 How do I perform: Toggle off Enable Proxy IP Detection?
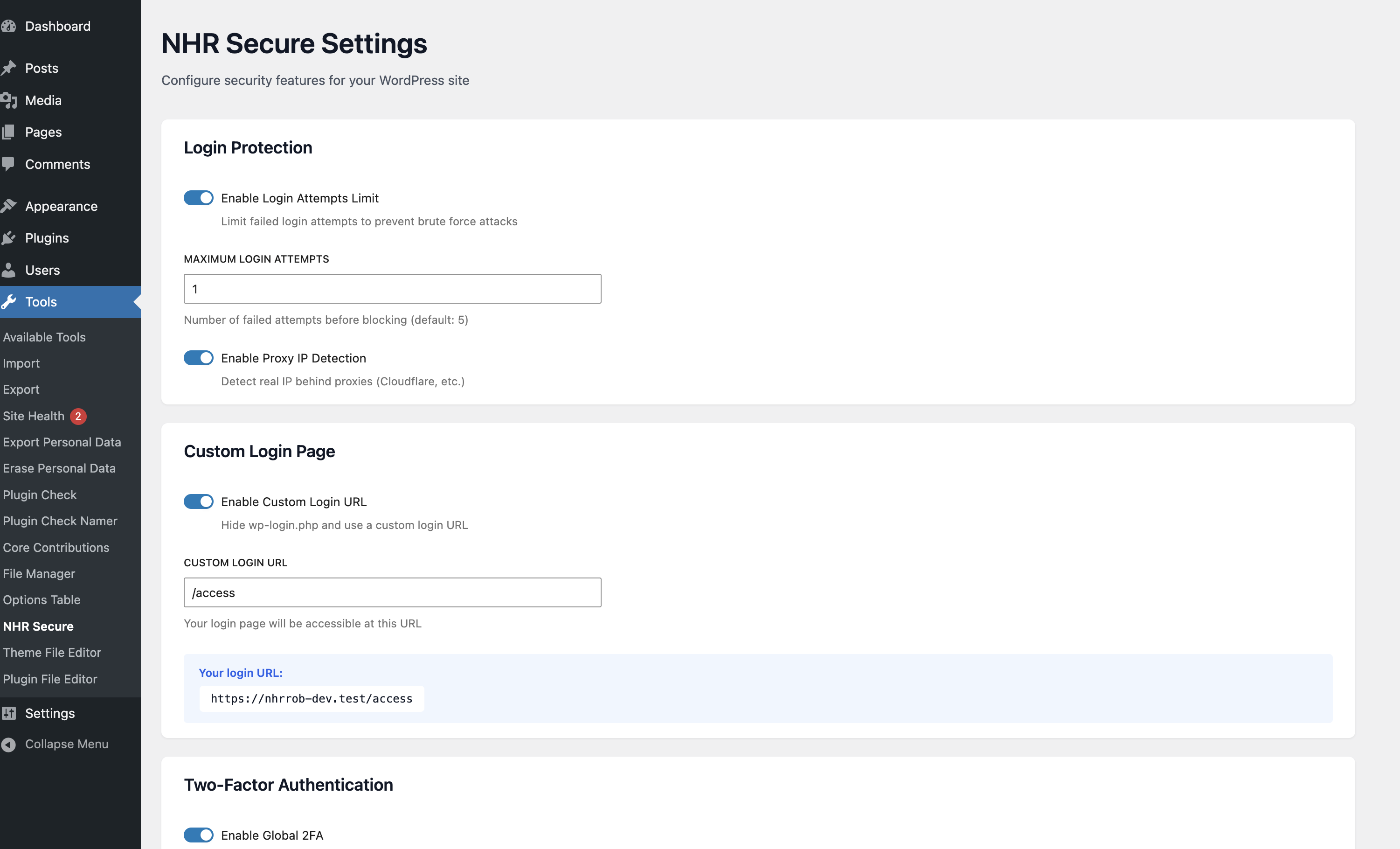coord(198,358)
